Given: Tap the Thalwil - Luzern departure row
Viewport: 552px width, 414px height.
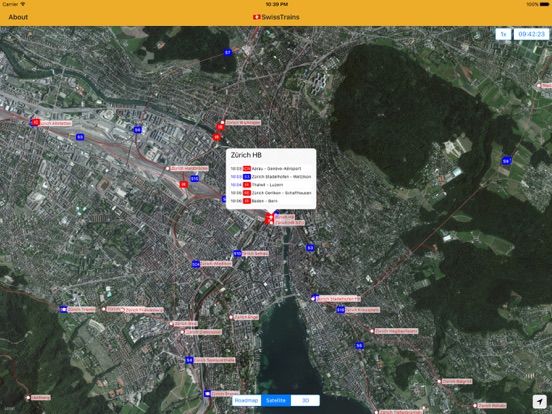Looking at the screenshot, I should 271,184.
